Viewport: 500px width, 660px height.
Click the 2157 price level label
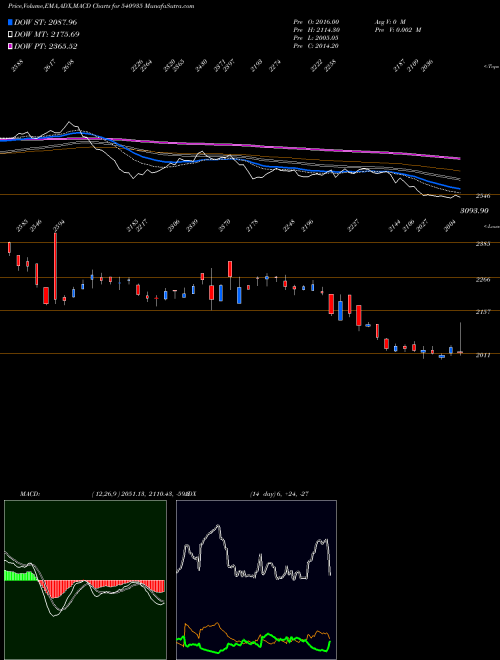coord(483,312)
